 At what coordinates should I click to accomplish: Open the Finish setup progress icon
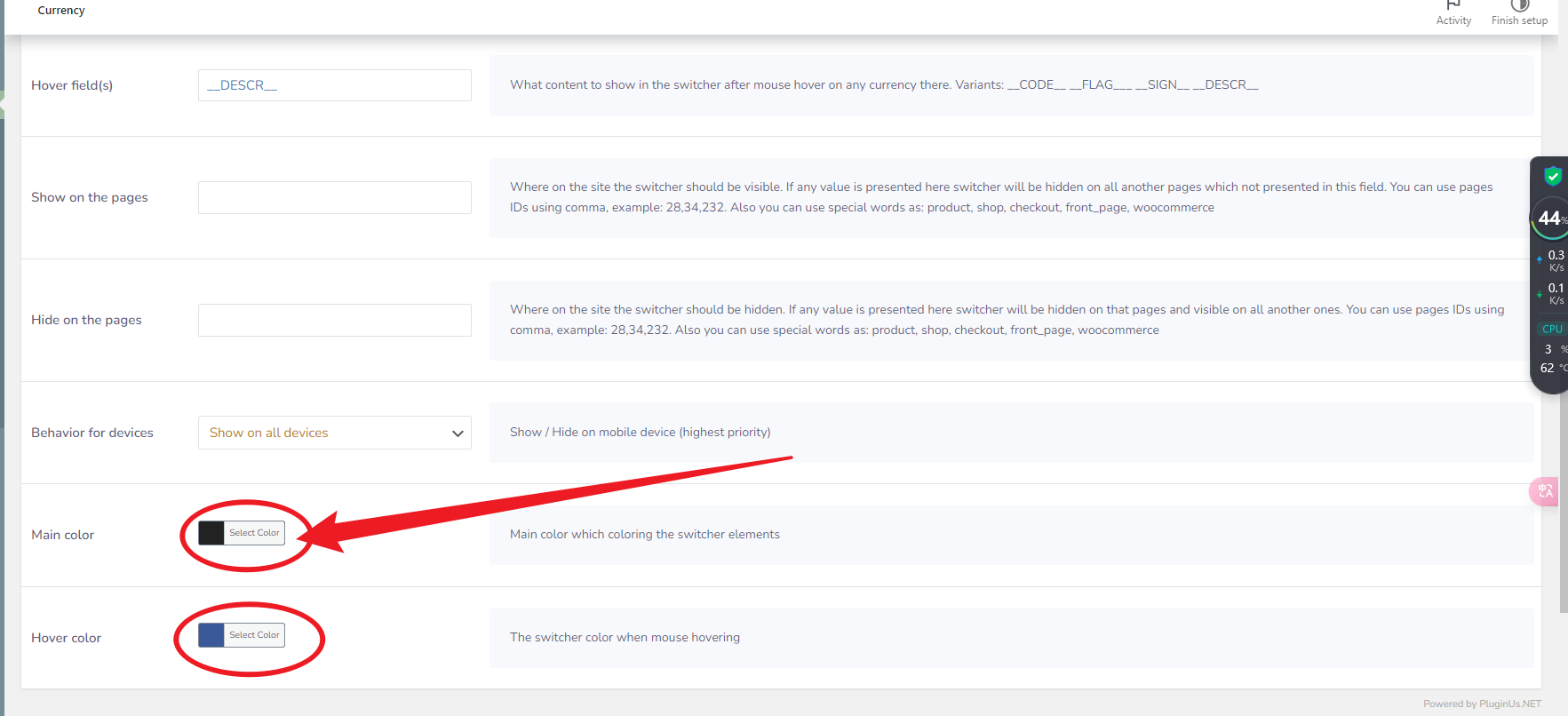(1519, 5)
